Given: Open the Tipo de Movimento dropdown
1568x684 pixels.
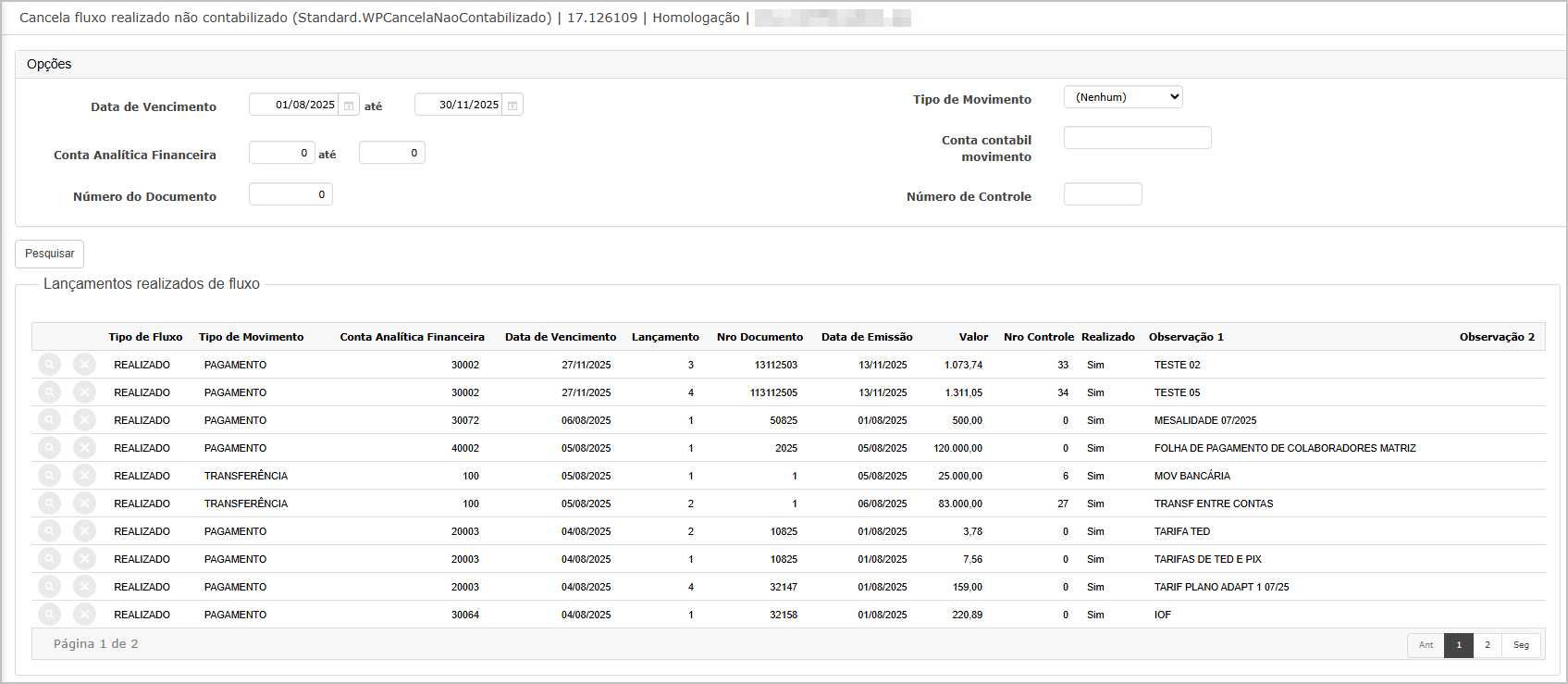Looking at the screenshot, I should coord(1123,97).
